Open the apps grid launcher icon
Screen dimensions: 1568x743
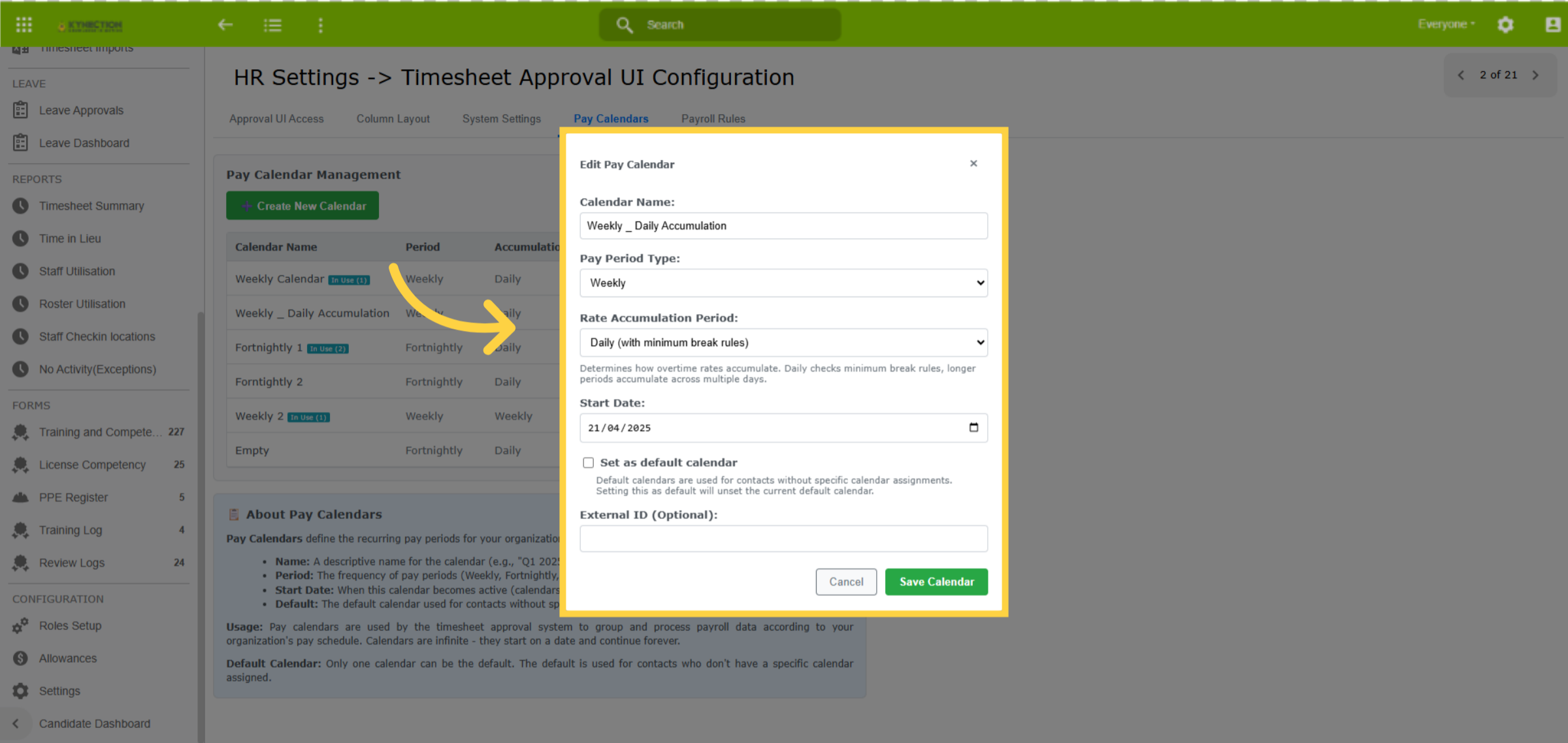click(24, 25)
